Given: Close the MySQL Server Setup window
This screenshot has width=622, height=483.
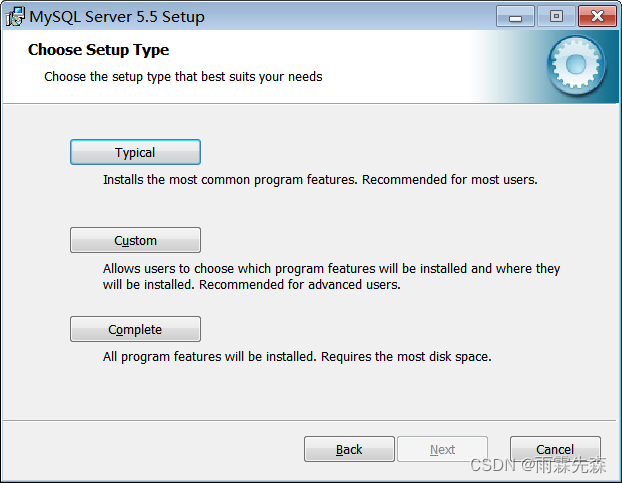Looking at the screenshot, I should (x=597, y=17).
